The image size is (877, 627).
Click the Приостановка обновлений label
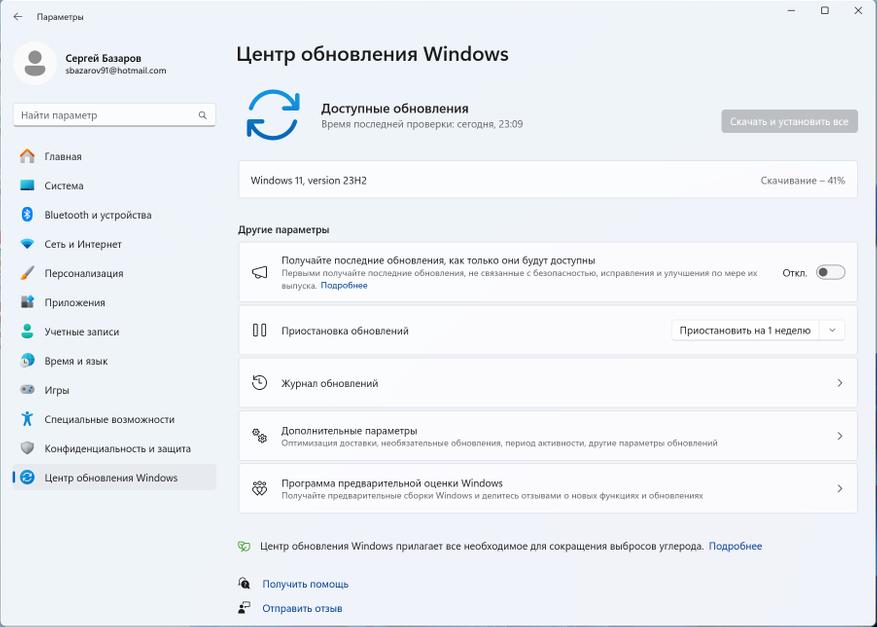coord(345,331)
